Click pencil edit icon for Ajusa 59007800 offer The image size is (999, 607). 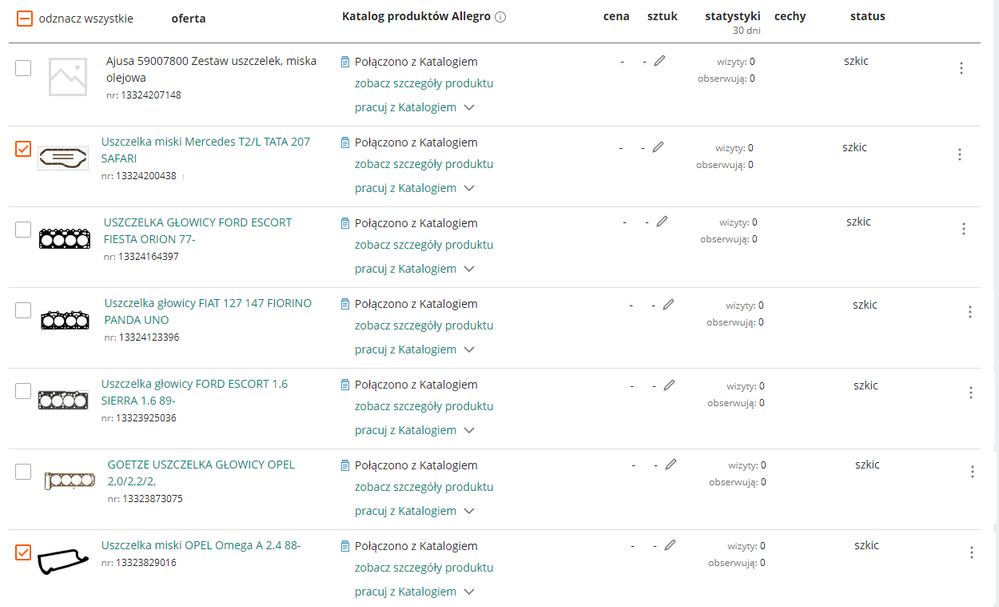[660, 61]
